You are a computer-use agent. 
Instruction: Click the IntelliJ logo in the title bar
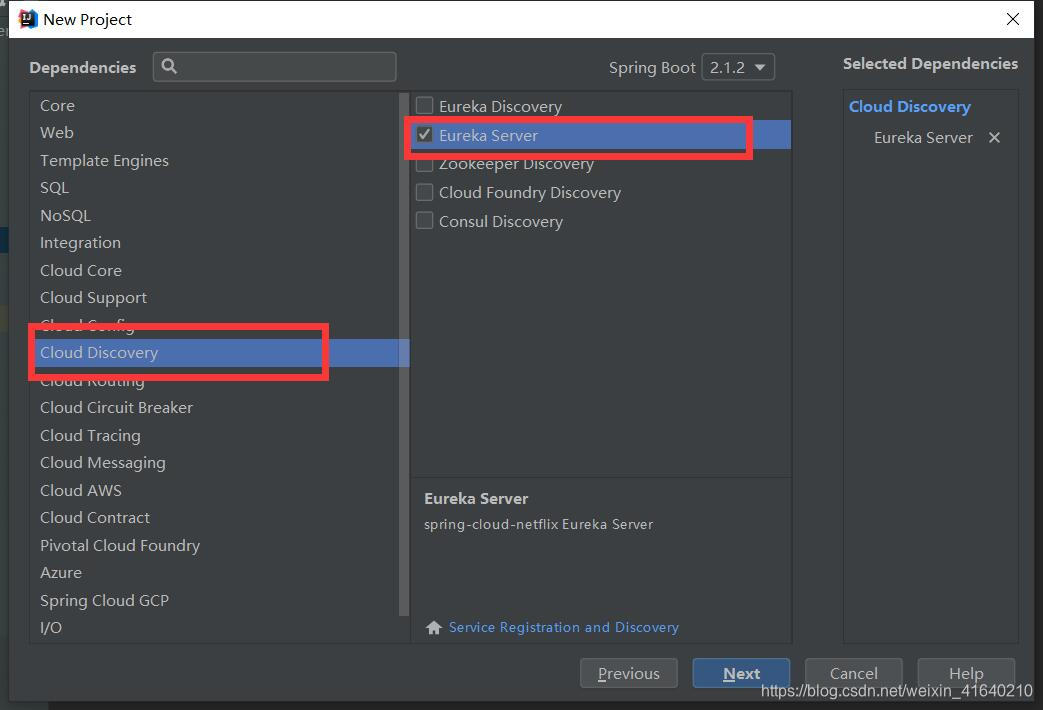28,19
